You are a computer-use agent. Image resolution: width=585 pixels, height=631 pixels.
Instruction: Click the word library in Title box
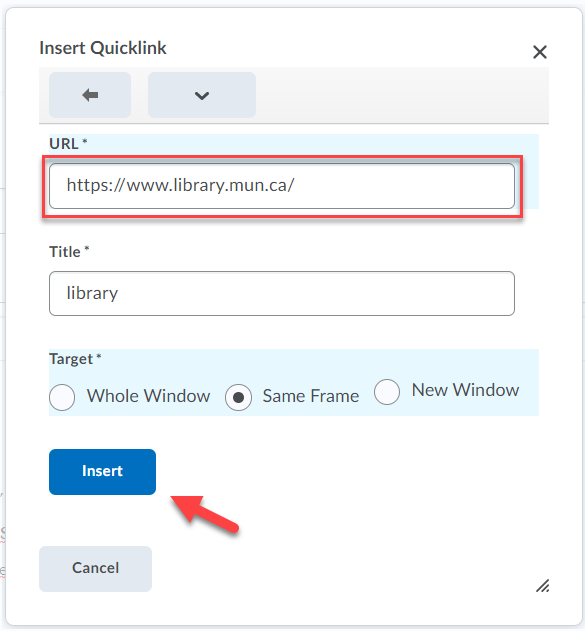click(x=92, y=293)
